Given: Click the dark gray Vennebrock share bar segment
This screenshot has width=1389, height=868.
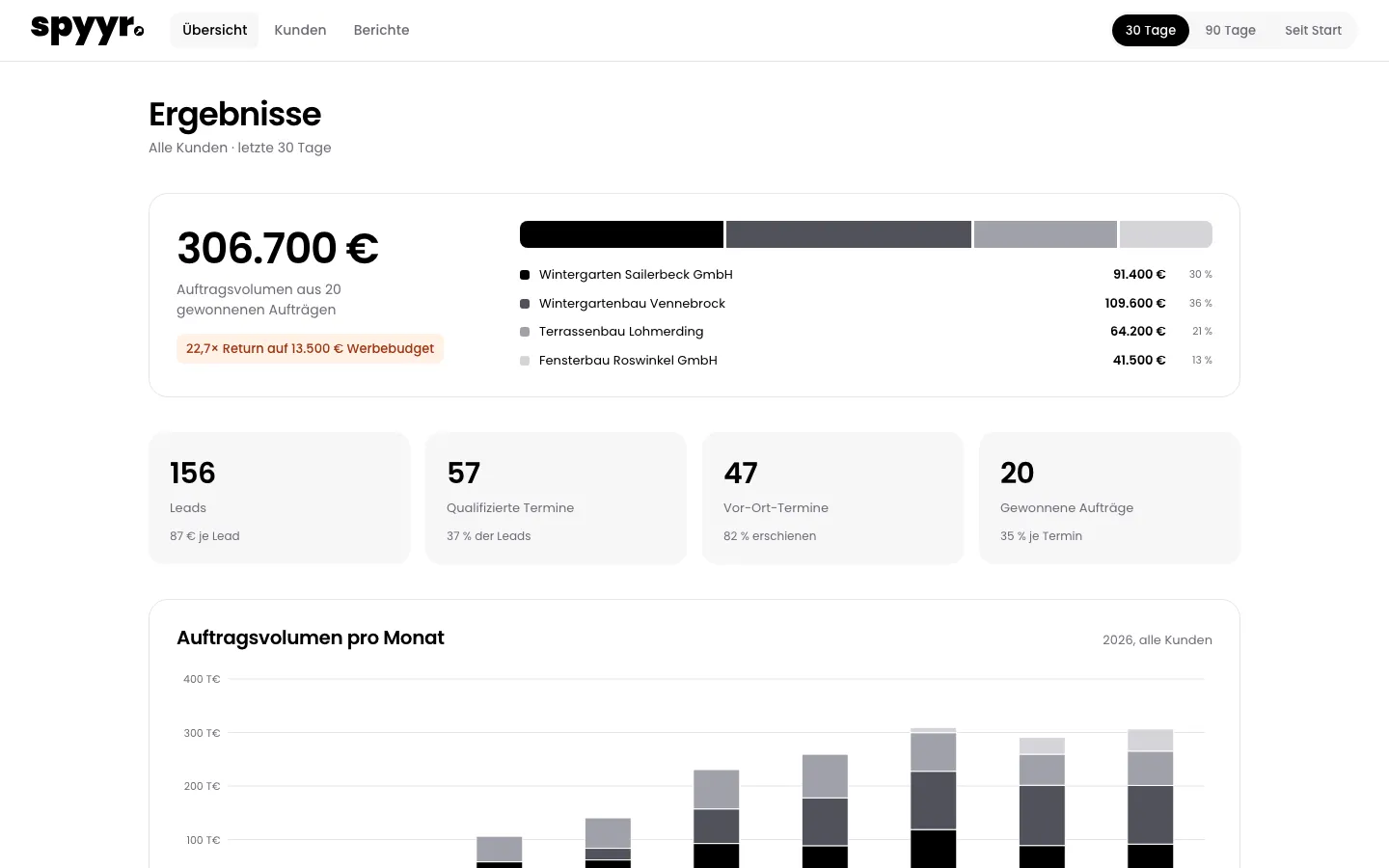Looking at the screenshot, I should [849, 234].
